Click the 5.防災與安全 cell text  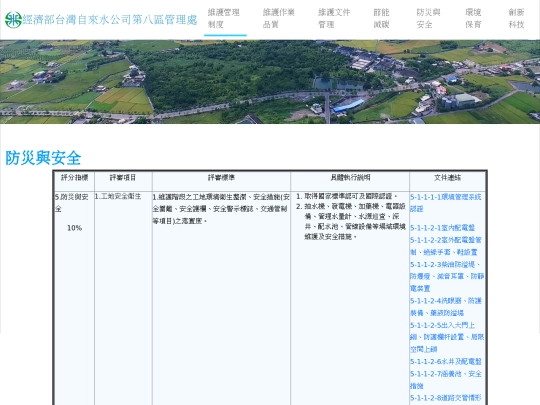[x=72, y=203]
